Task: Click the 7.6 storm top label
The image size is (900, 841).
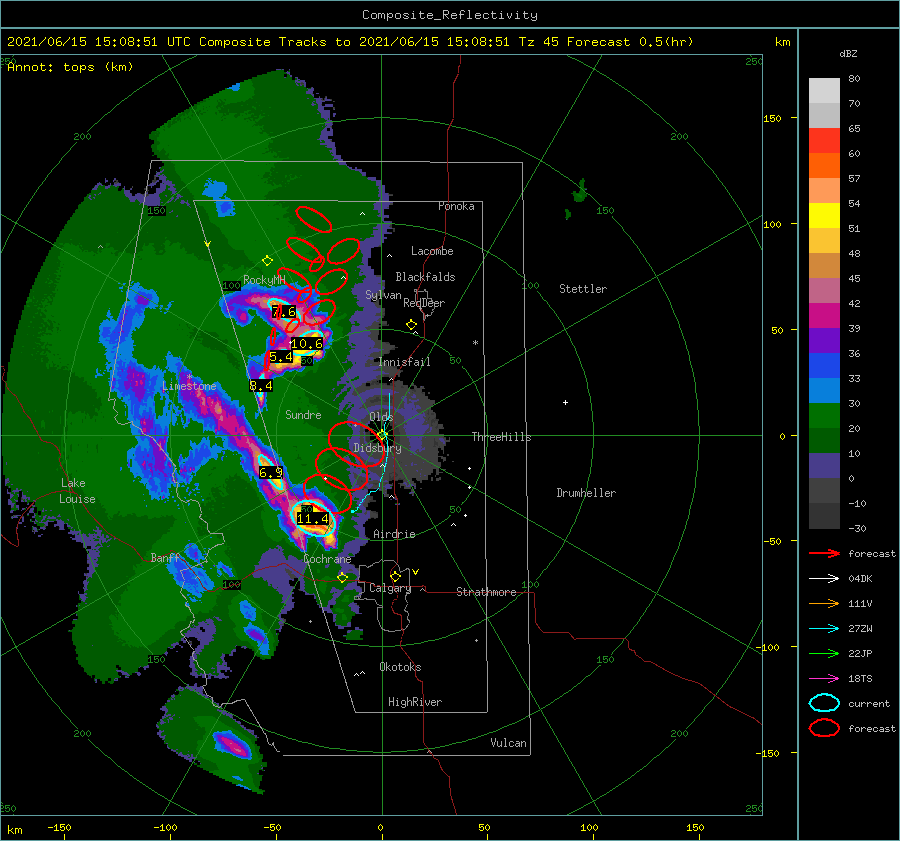Action: coord(284,312)
